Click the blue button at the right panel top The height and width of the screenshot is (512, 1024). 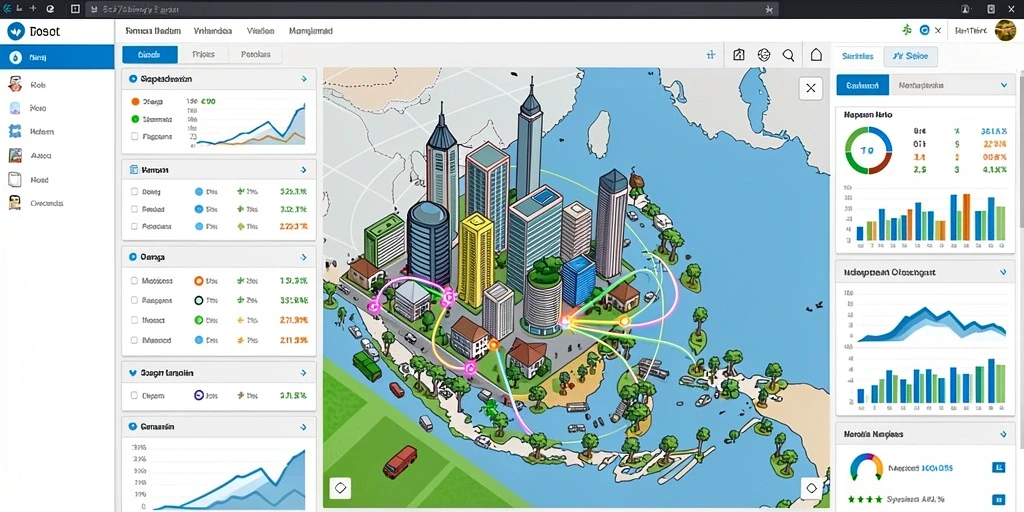(x=862, y=85)
